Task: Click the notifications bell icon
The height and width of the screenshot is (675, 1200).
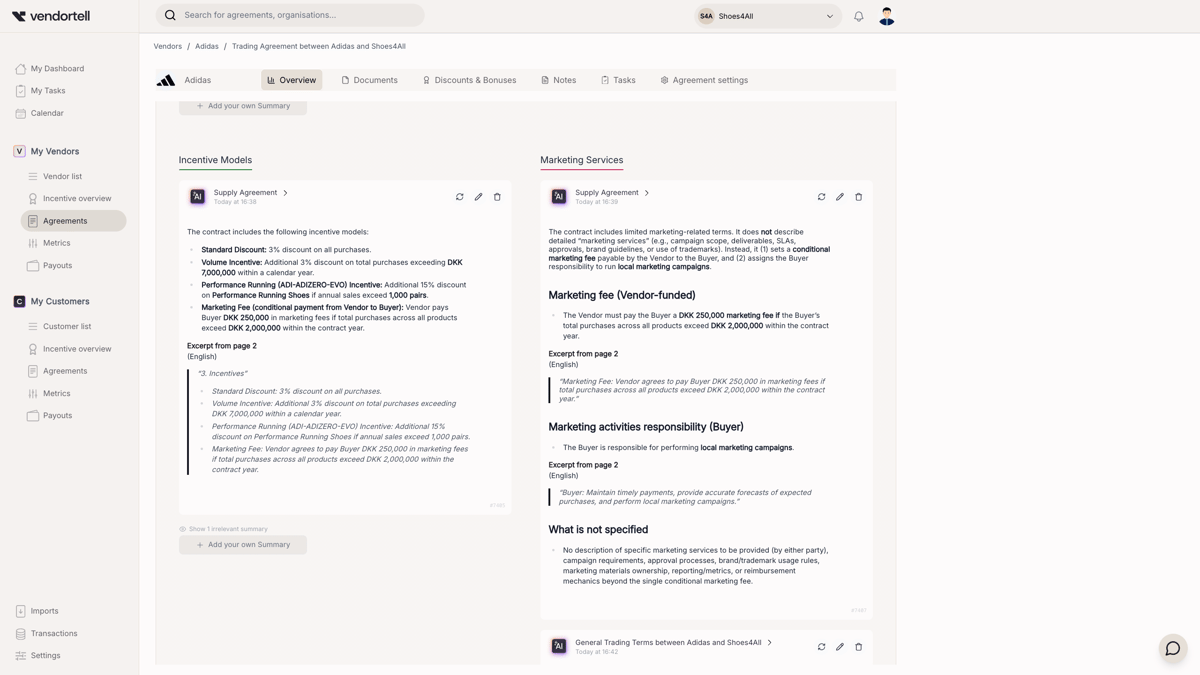Action: [858, 16]
